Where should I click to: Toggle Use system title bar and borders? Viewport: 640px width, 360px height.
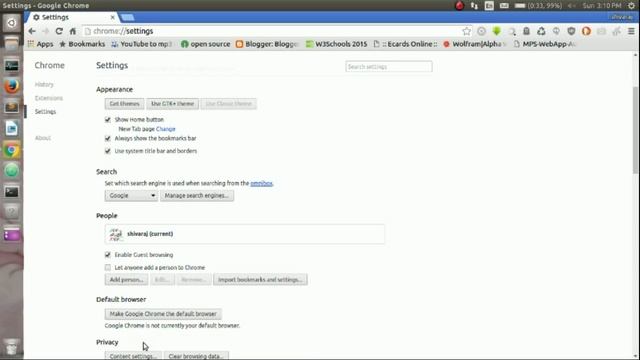click(x=108, y=151)
